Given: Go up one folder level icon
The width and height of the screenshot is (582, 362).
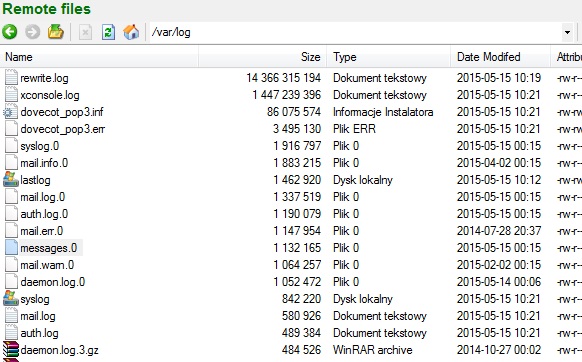Looking at the screenshot, I should point(56,32).
